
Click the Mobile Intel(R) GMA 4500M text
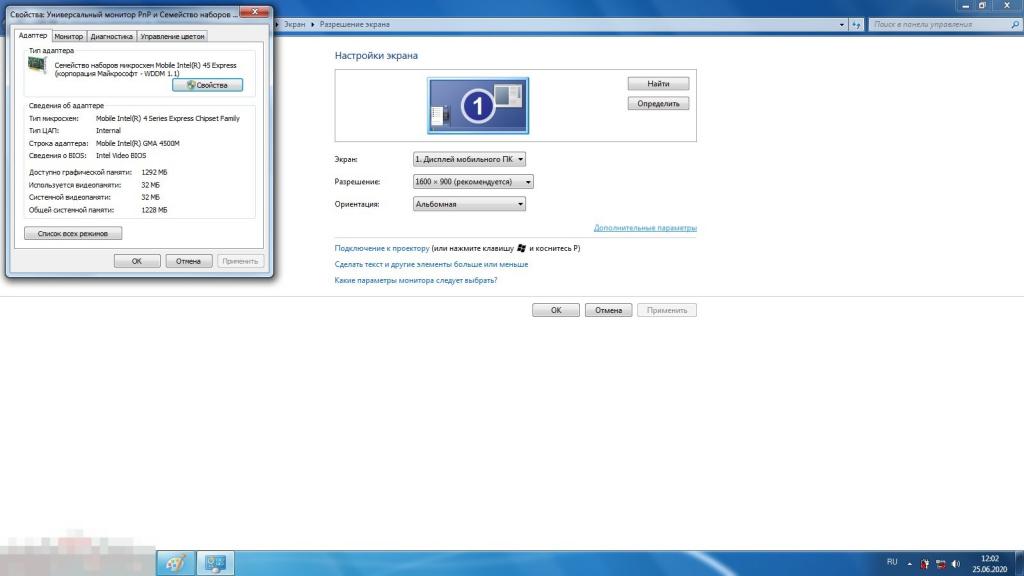tap(138, 143)
